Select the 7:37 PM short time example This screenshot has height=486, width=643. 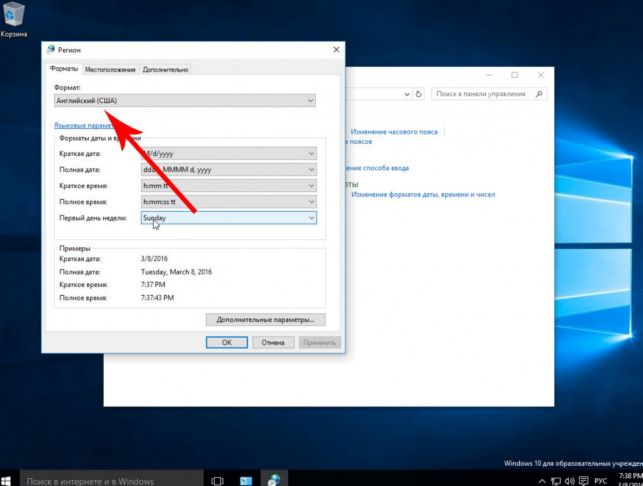[153, 284]
